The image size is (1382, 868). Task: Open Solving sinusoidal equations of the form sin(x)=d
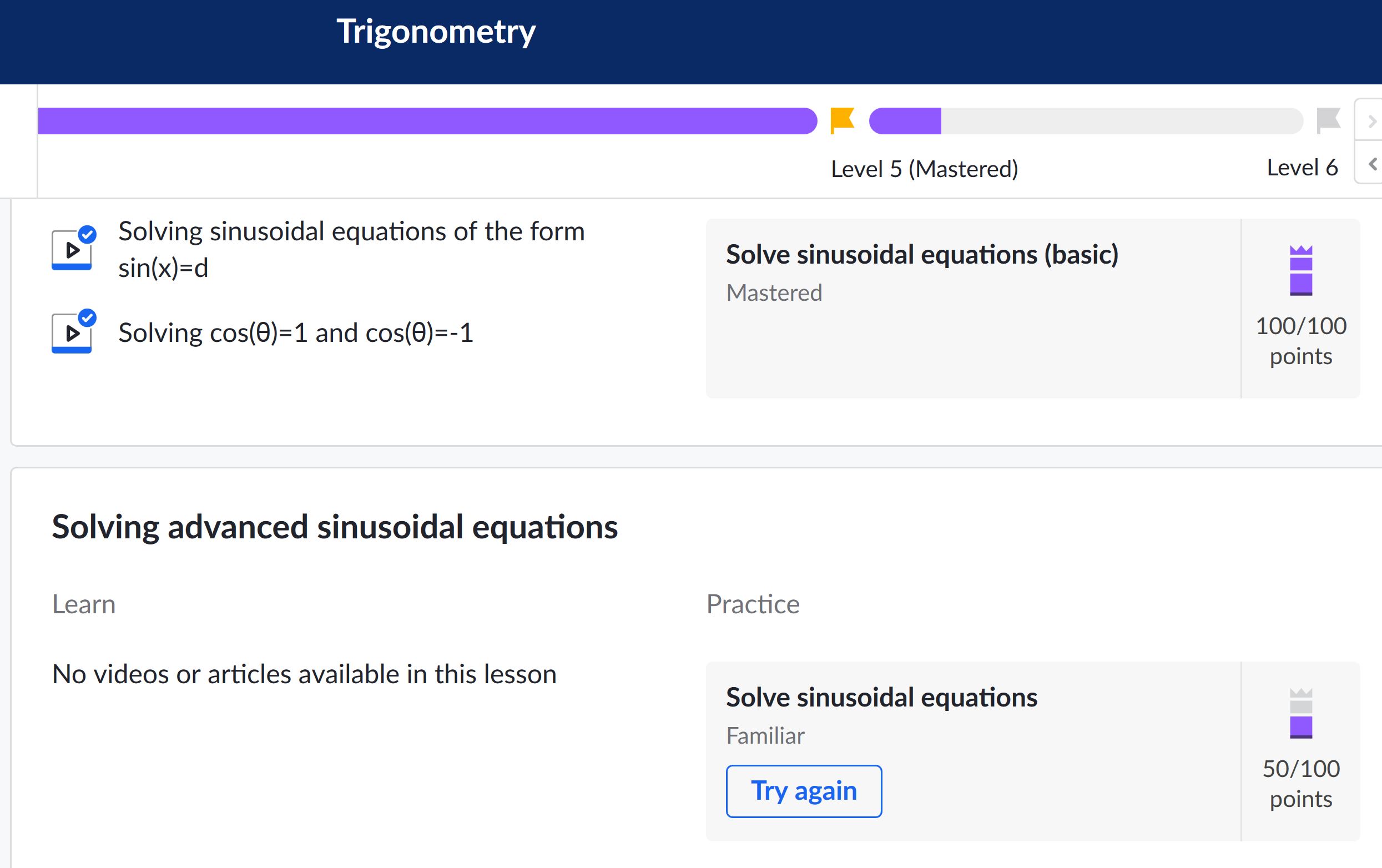(351, 249)
